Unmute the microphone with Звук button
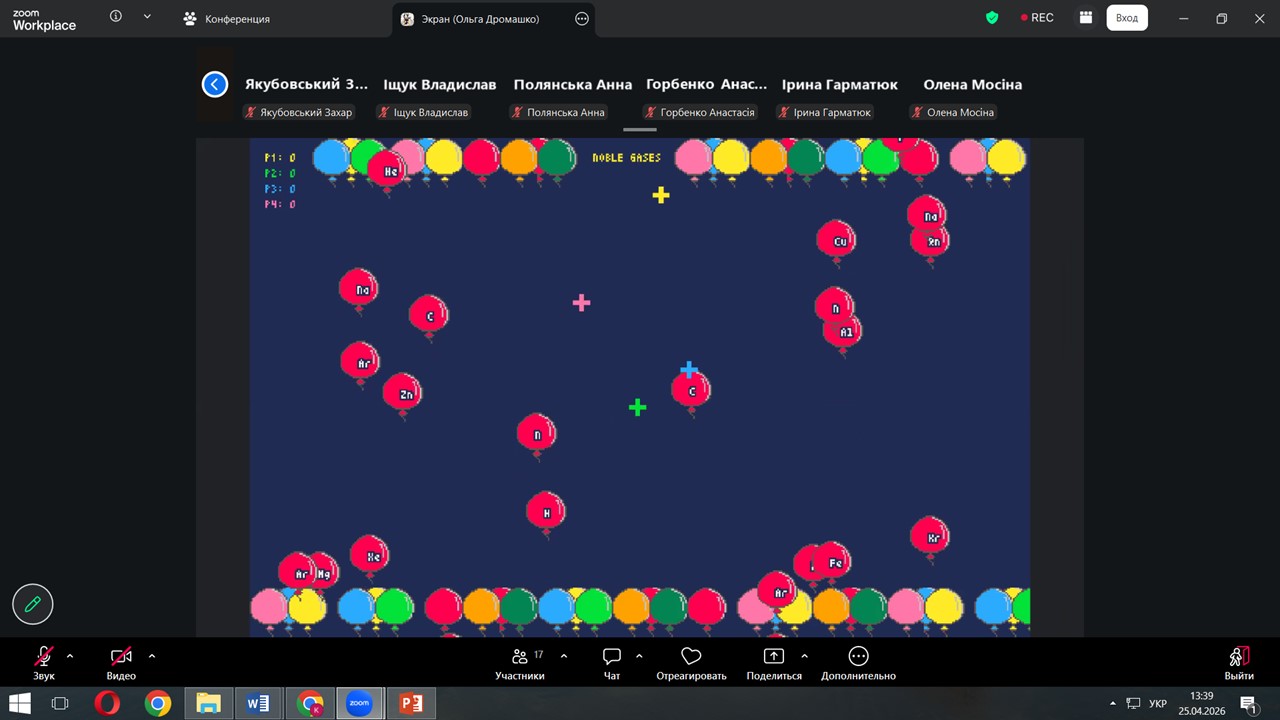Viewport: 1280px width, 720px height. (43, 657)
